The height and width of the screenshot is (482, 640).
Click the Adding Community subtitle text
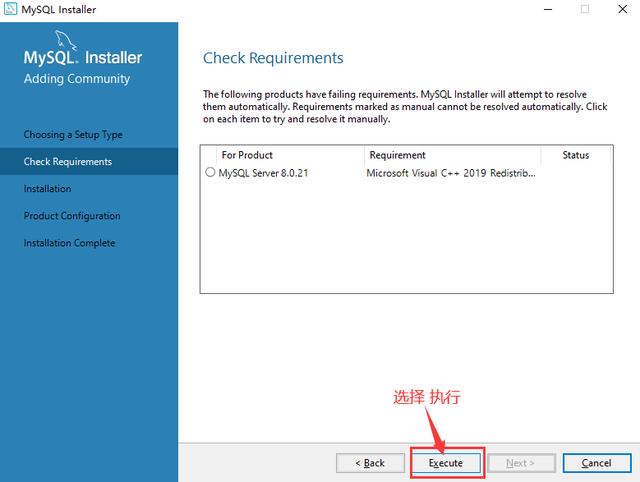coord(77,78)
